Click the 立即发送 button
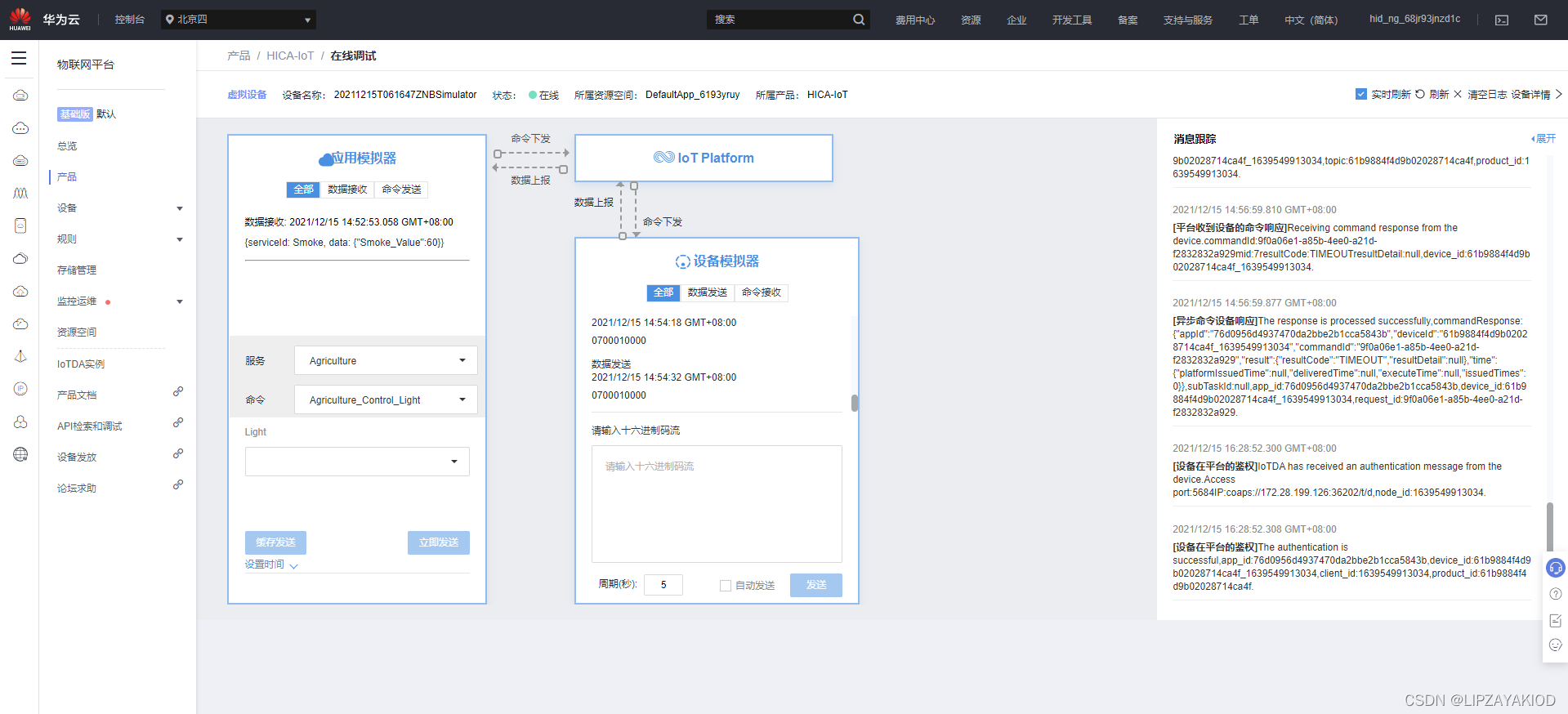1568x714 pixels. click(439, 542)
